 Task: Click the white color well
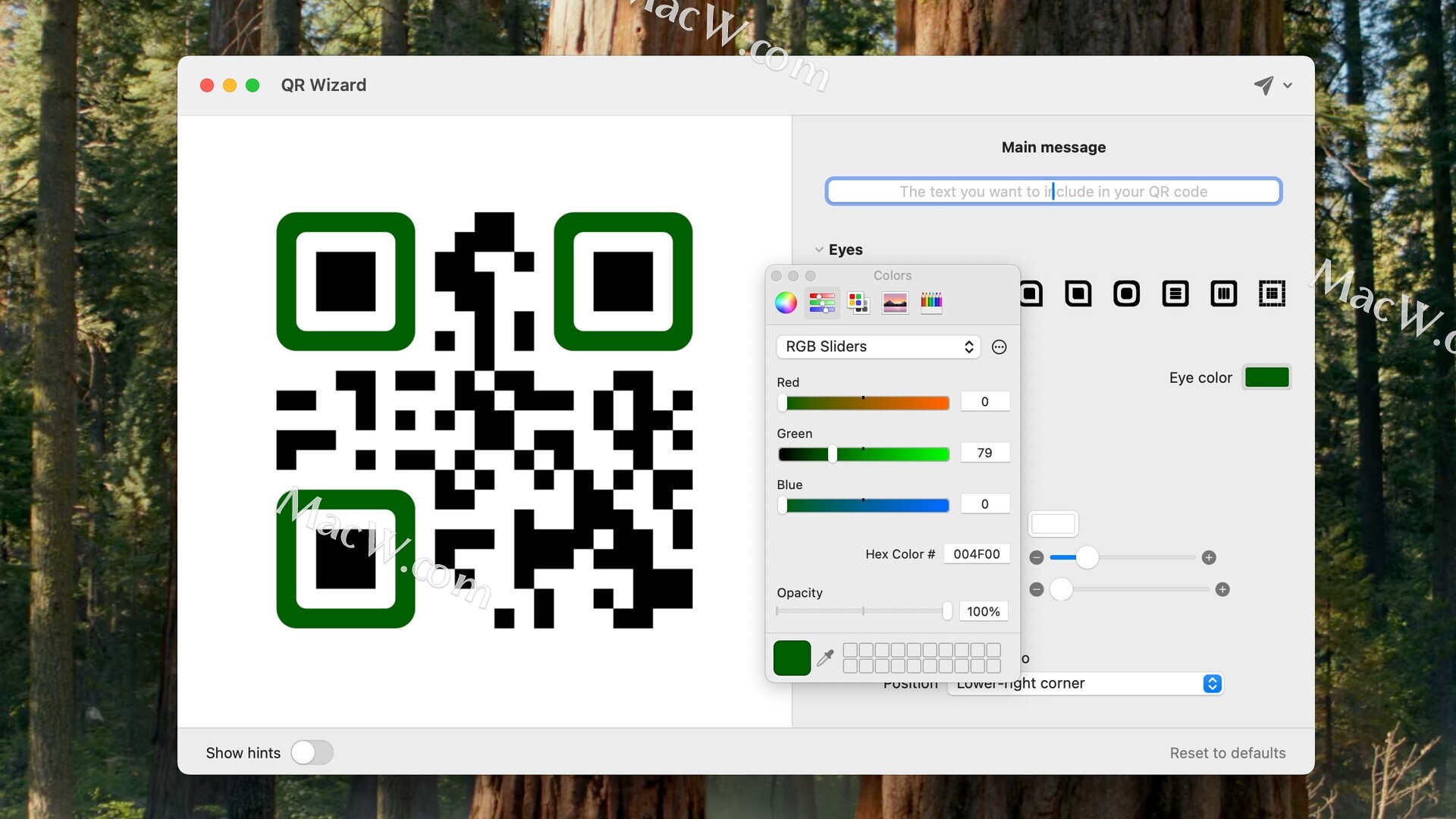1053,523
